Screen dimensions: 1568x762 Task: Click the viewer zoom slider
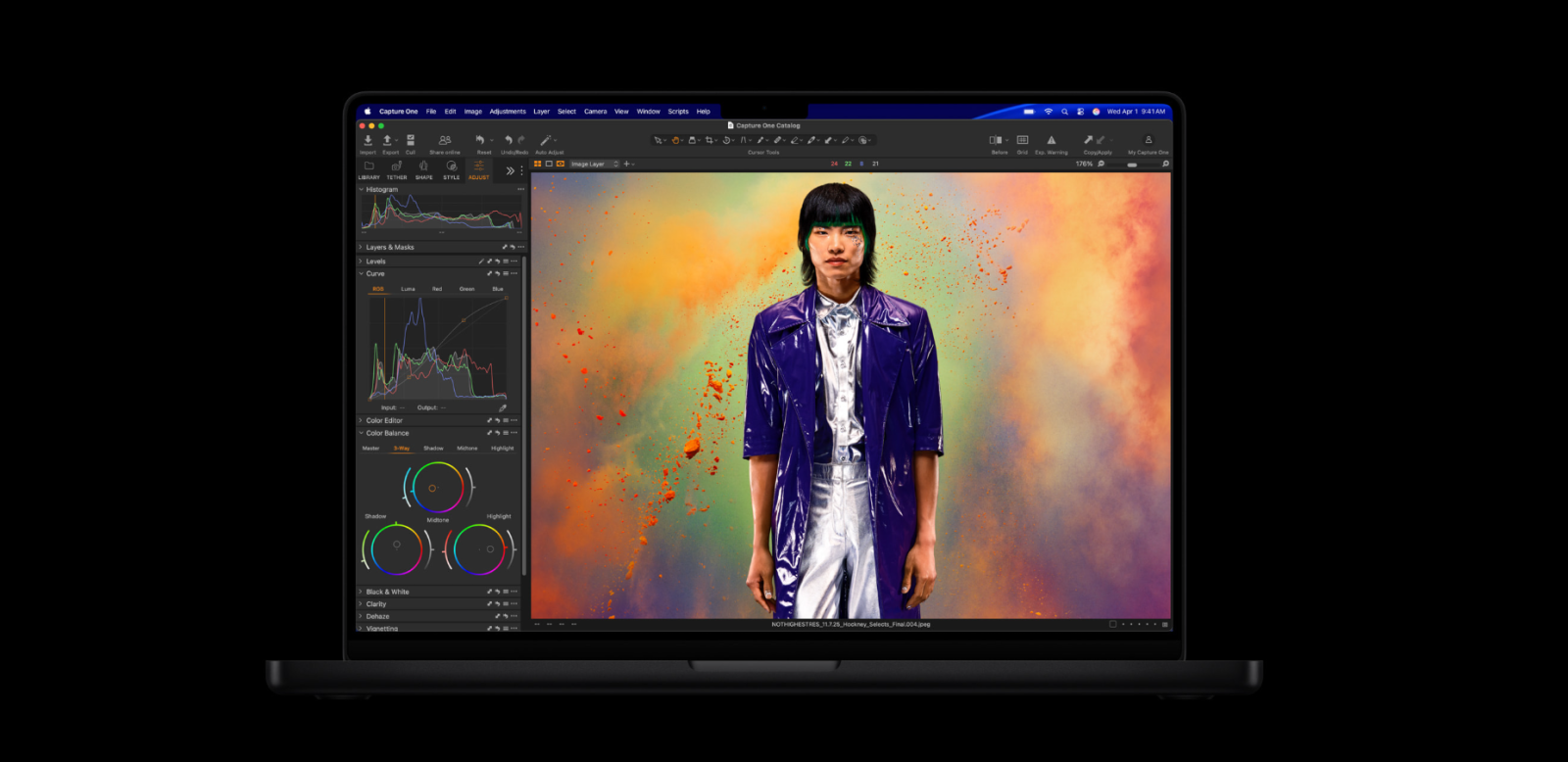(1133, 165)
